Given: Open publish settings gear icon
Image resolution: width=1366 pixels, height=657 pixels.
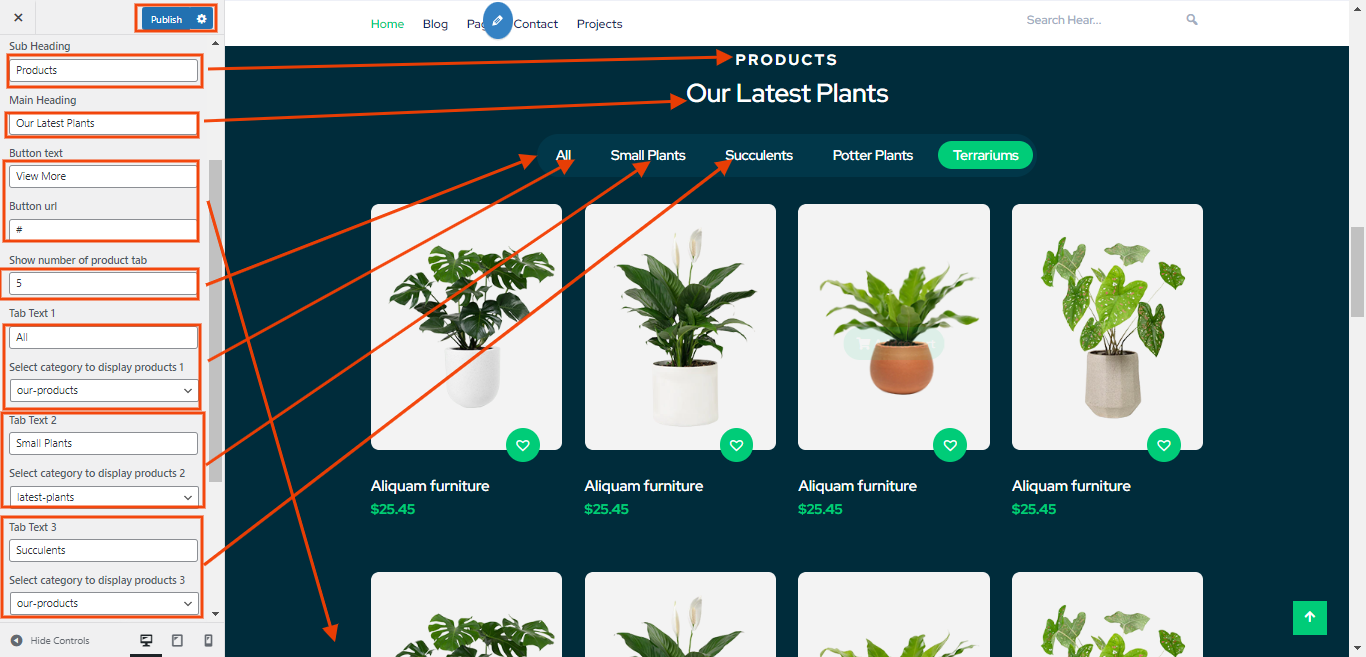Looking at the screenshot, I should pyautogui.click(x=202, y=19).
